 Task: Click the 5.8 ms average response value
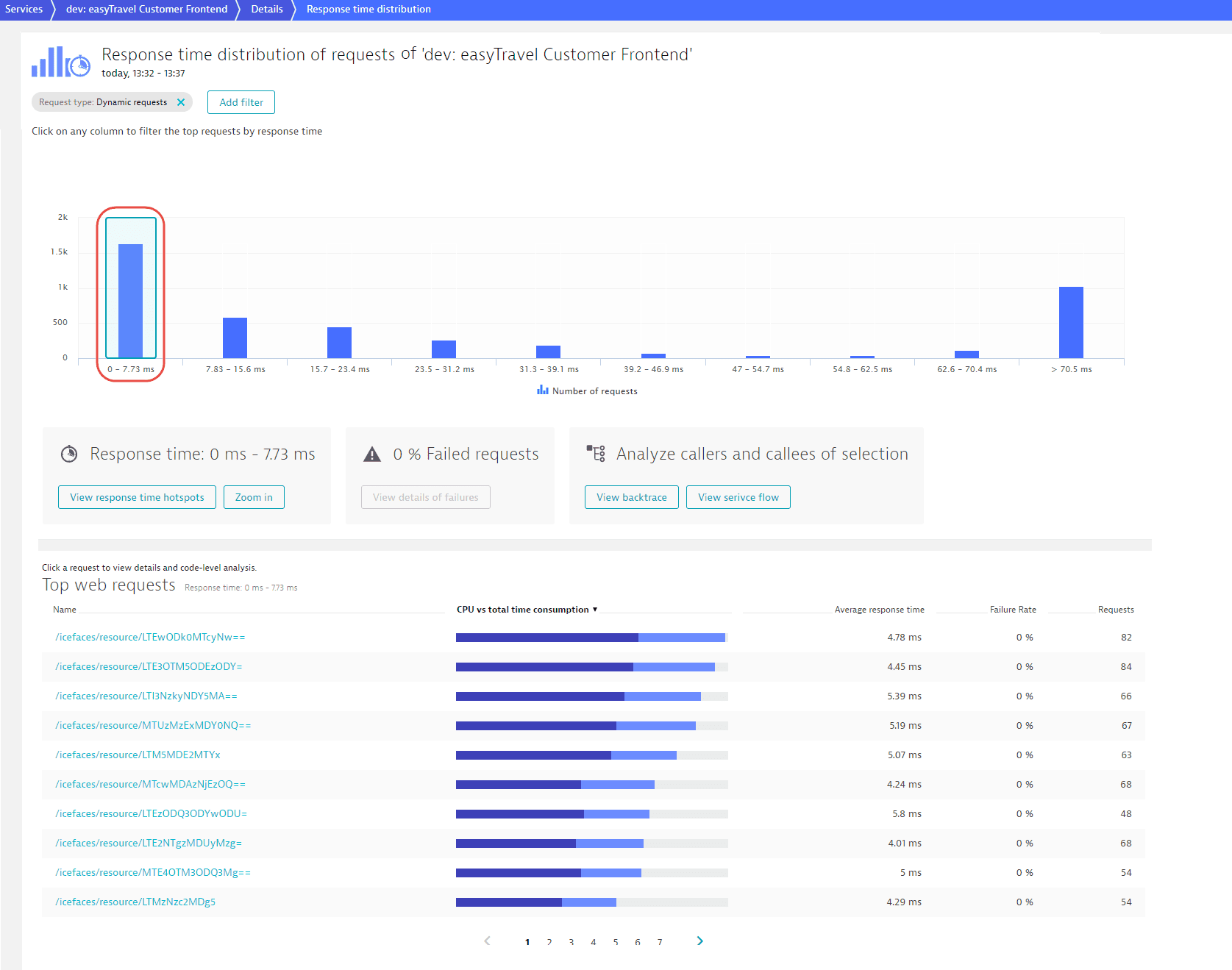click(x=907, y=814)
